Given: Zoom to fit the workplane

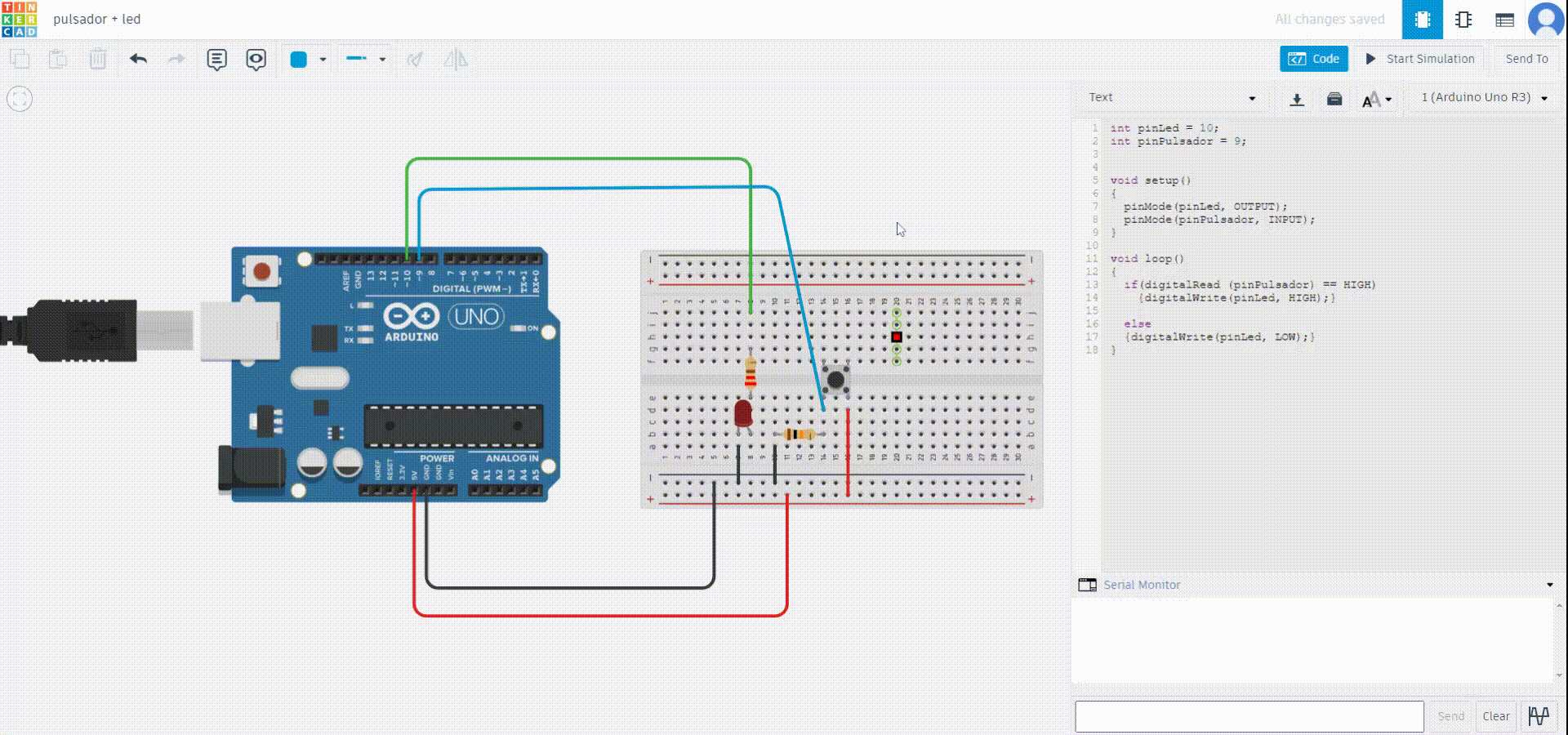Looking at the screenshot, I should coord(20,99).
